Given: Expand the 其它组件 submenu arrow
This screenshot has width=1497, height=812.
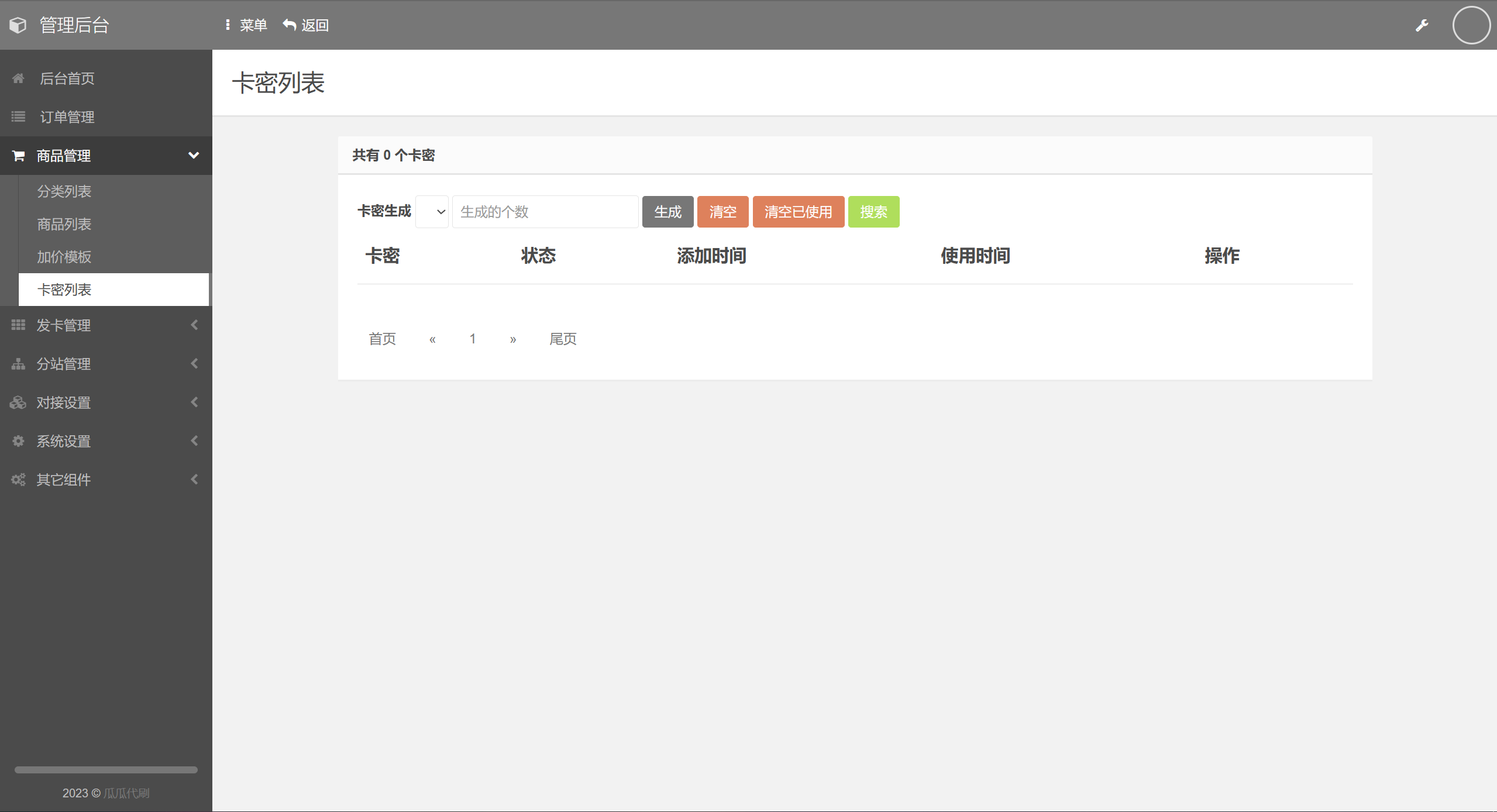Looking at the screenshot, I should 194,480.
